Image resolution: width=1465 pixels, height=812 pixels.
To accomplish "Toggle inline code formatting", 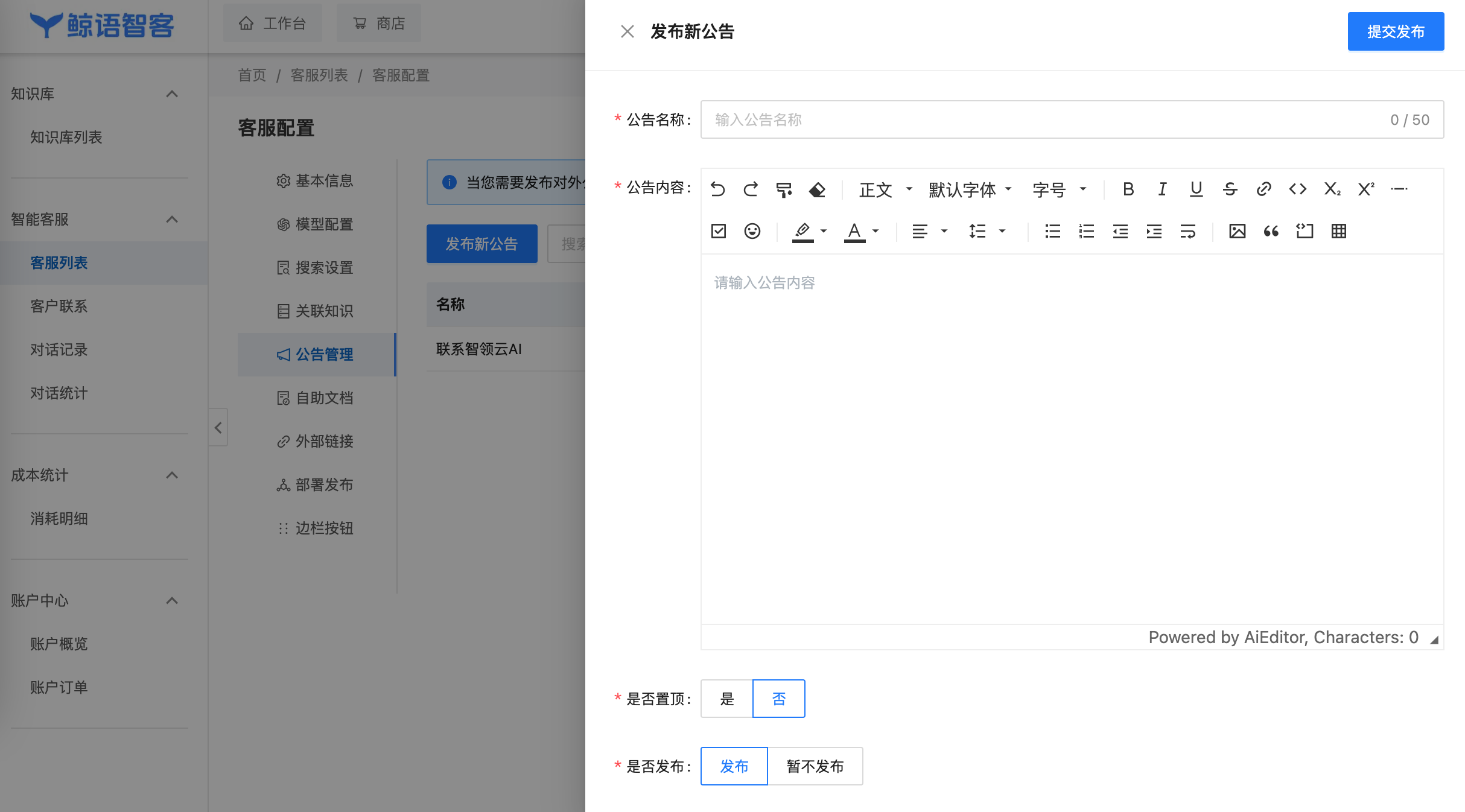I will coord(1298,189).
